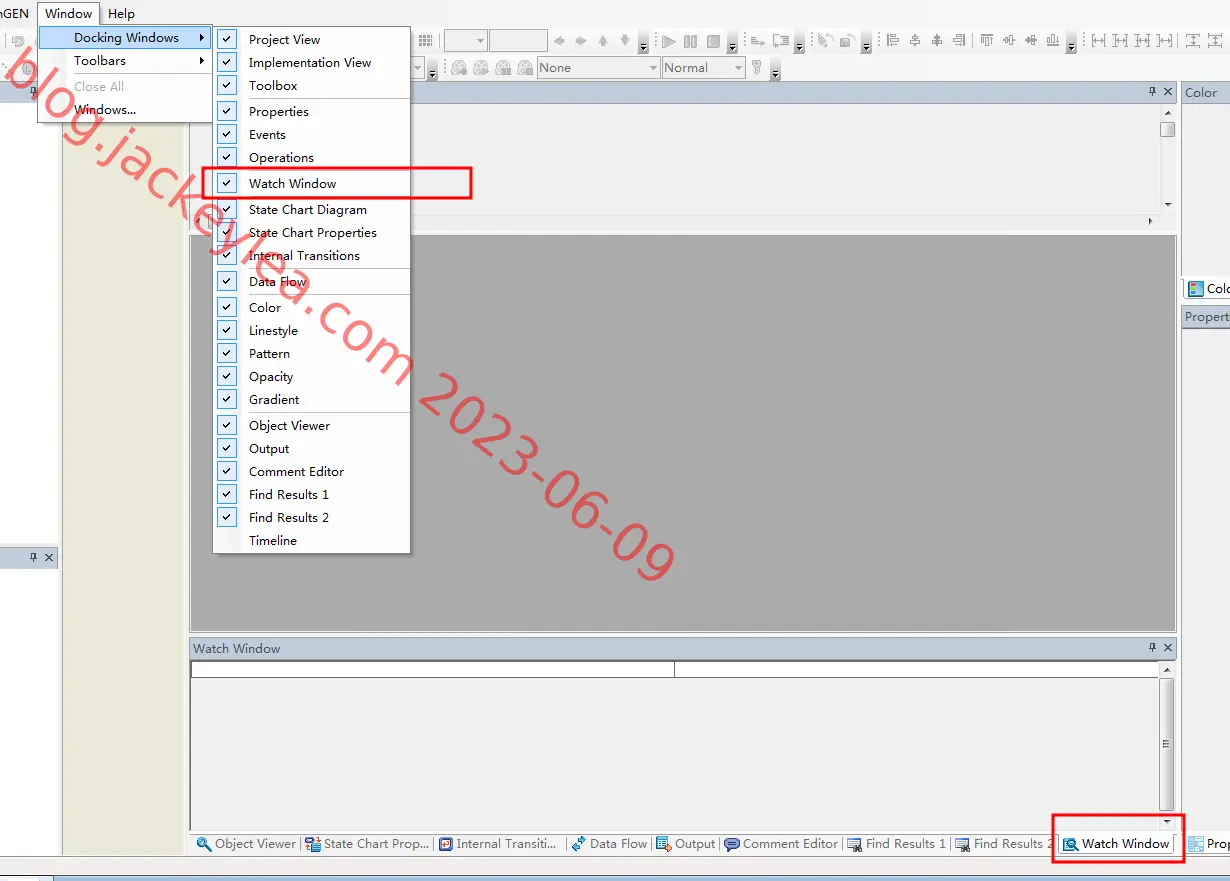Open the Help menu
1230x881 pixels.
pos(121,13)
